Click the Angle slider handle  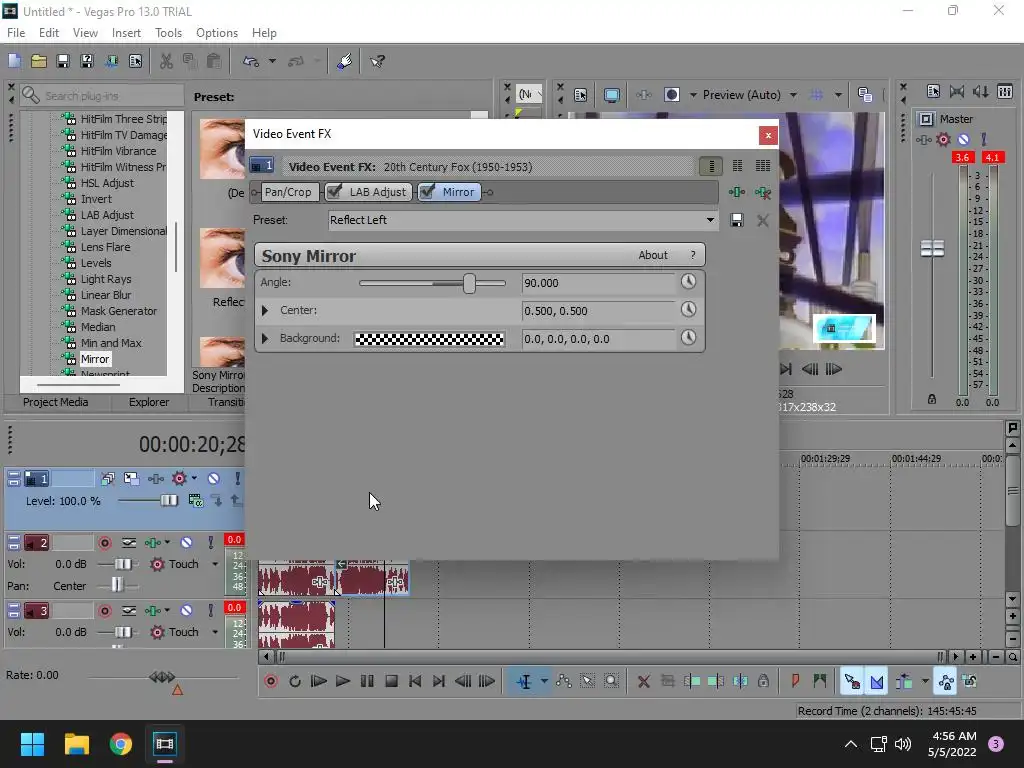469,283
